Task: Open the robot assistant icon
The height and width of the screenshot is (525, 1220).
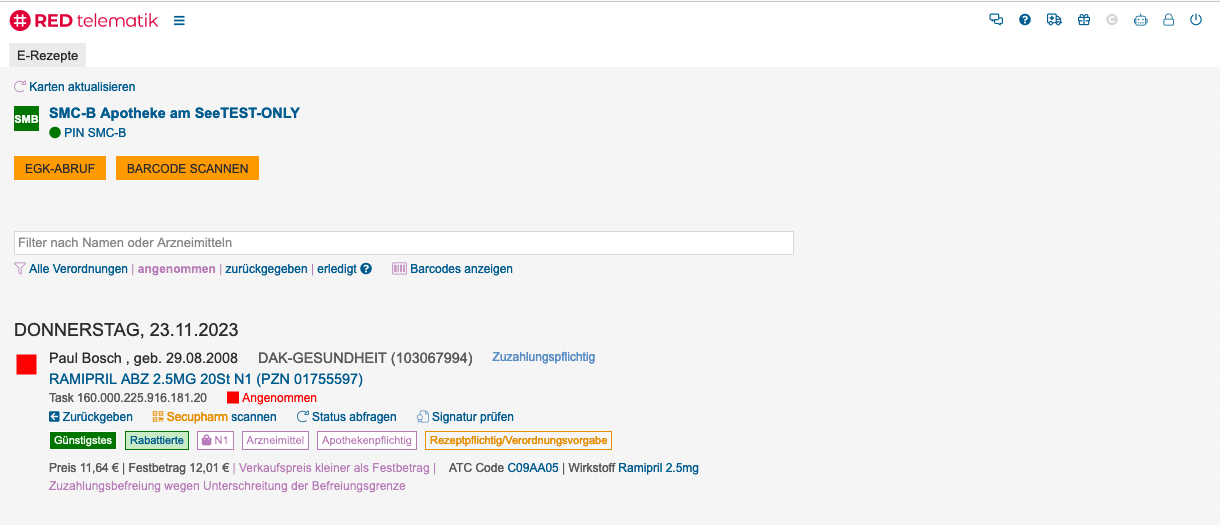Action: [x=1140, y=20]
